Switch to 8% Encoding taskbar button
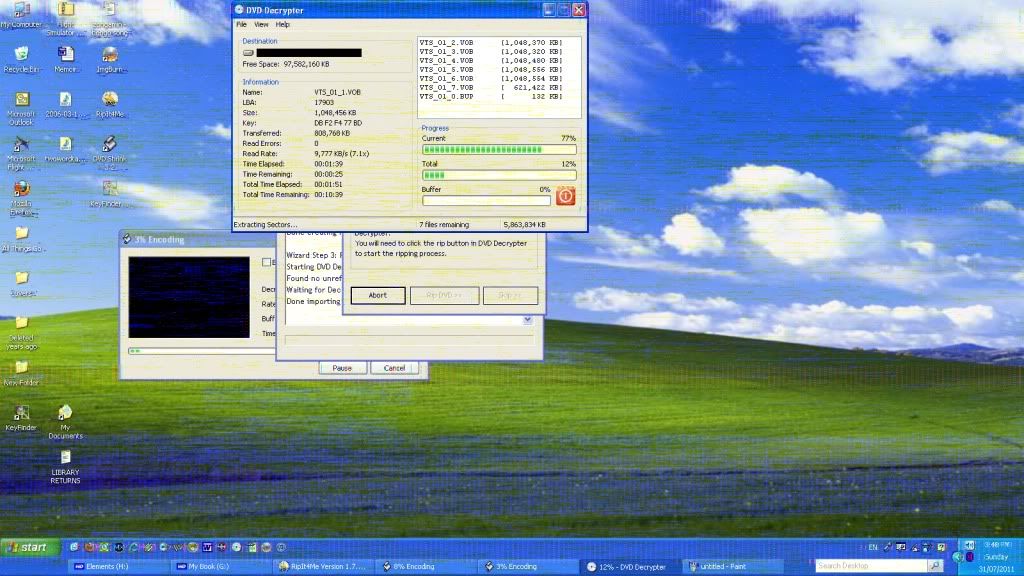 point(427,566)
